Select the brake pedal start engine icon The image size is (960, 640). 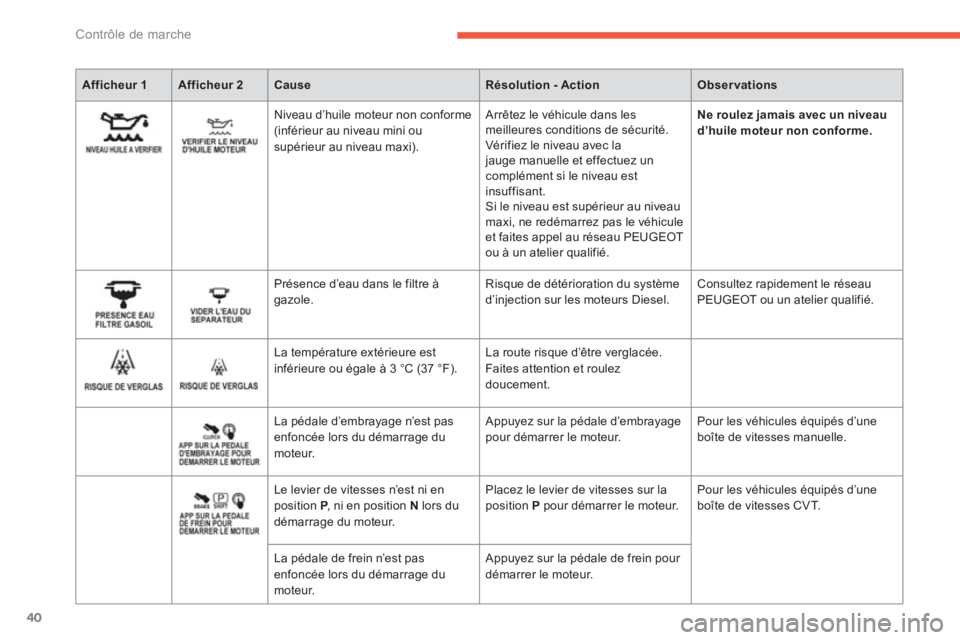pyautogui.click(x=219, y=513)
